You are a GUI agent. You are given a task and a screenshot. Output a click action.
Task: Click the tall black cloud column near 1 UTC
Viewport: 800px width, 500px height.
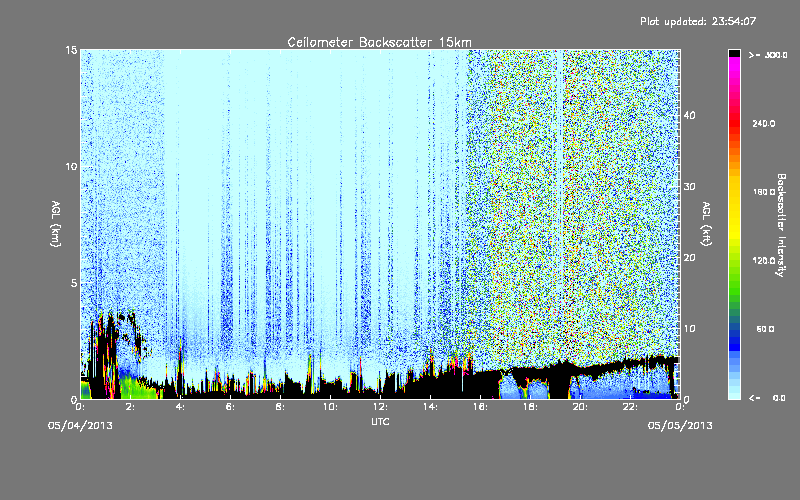click(x=104, y=357)
